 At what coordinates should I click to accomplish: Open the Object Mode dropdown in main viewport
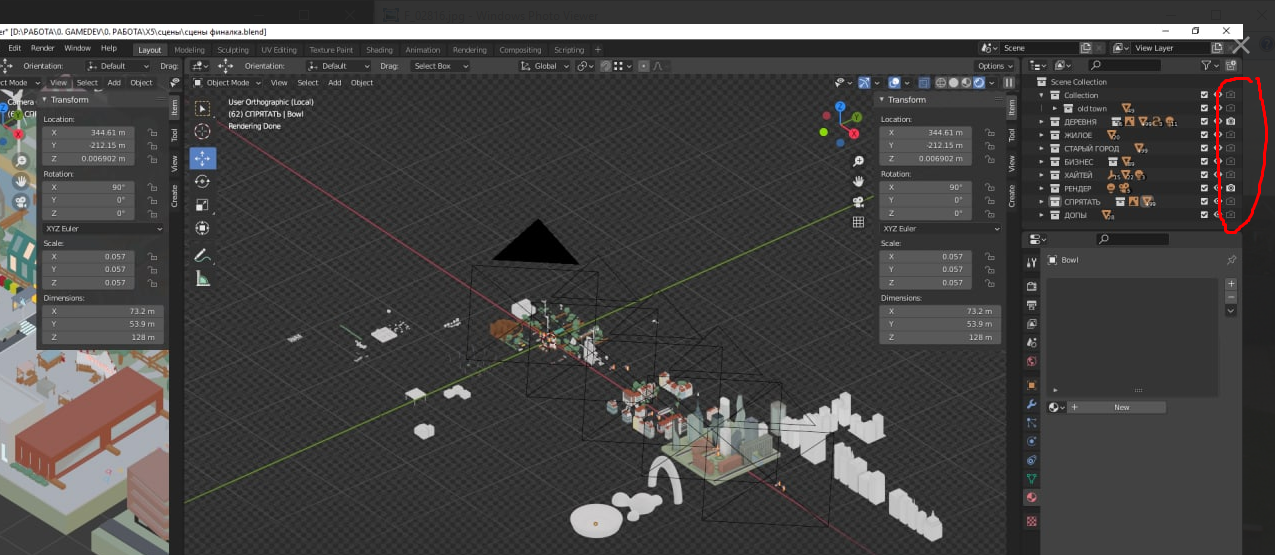[226, 83]
